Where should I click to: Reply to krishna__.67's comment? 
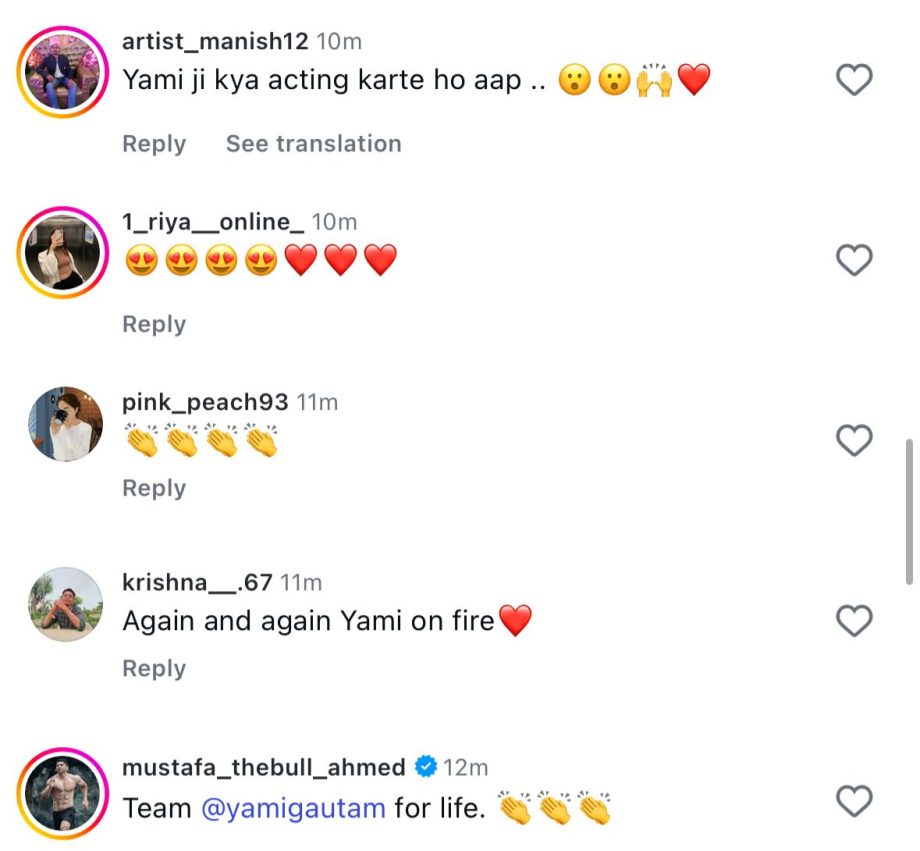point(154,668)
